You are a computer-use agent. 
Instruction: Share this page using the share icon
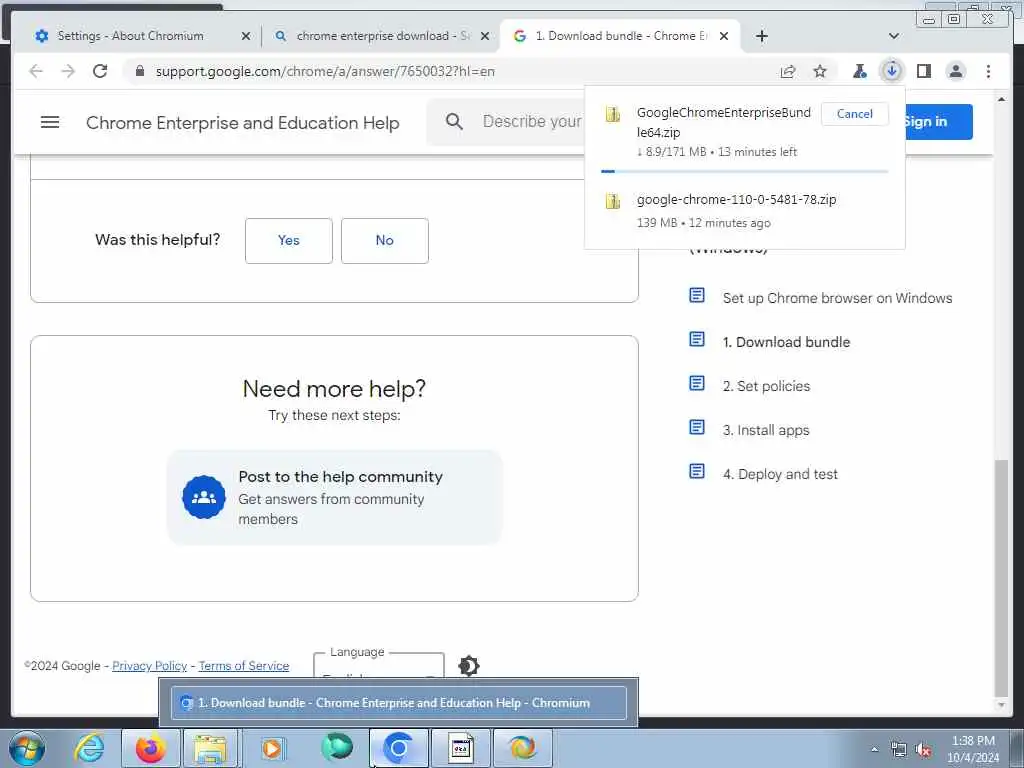point(788,71)
